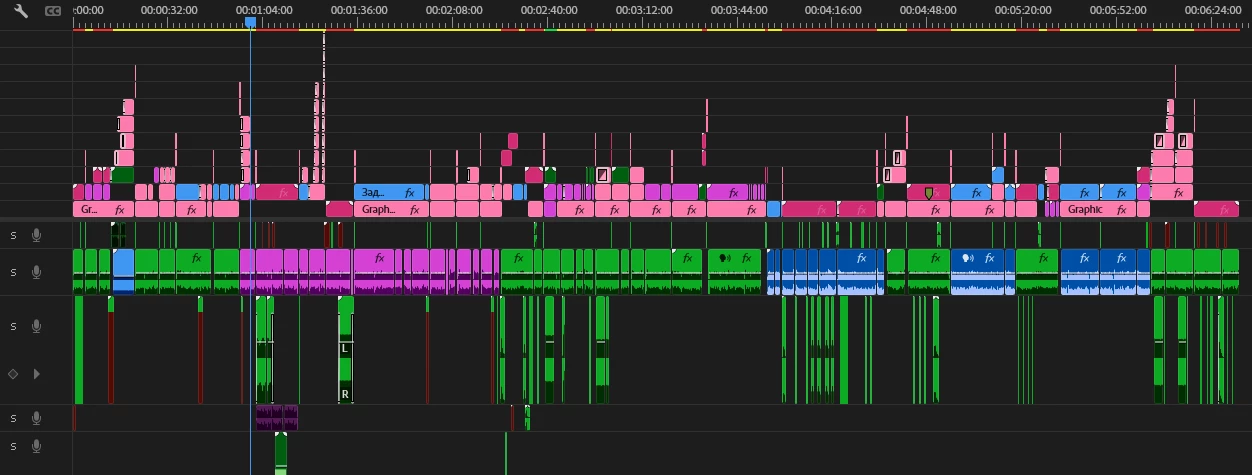This screenshot has width=1252, height=475.
Task: Click ruler timecode 00:03:44:00
Action: pos(739,10)
